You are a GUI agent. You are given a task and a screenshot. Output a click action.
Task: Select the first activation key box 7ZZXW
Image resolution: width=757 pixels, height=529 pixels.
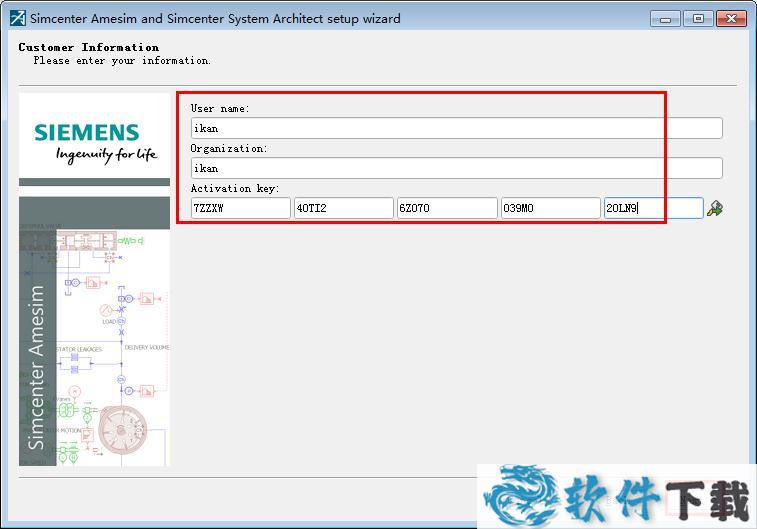[x=240, y=208]
